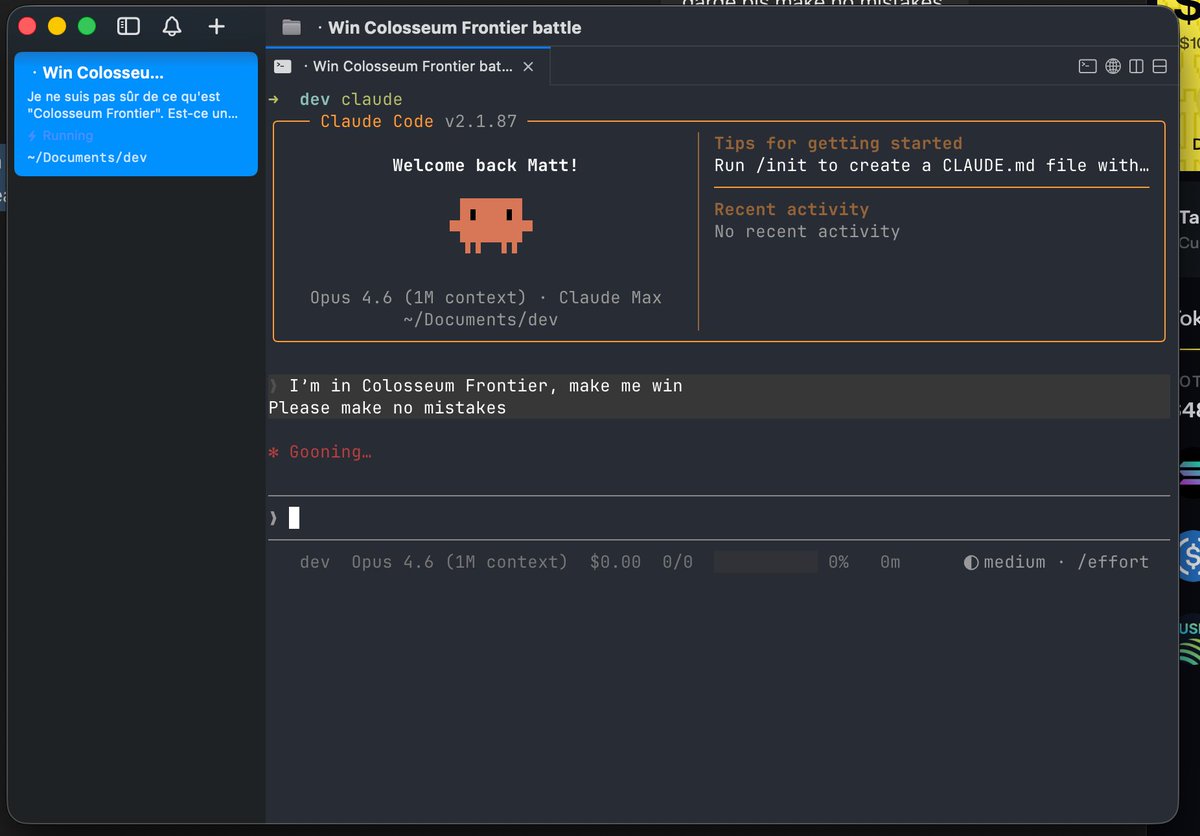Open new terminal pane icon

click(1087, 67)
